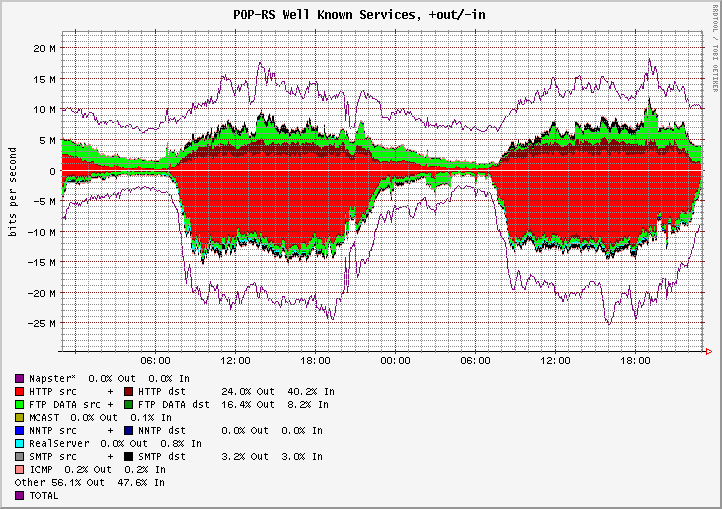Viewport: 722px width, 509px height.
Task: Click the '20 M' y-axis label
Action: point(44,48)
